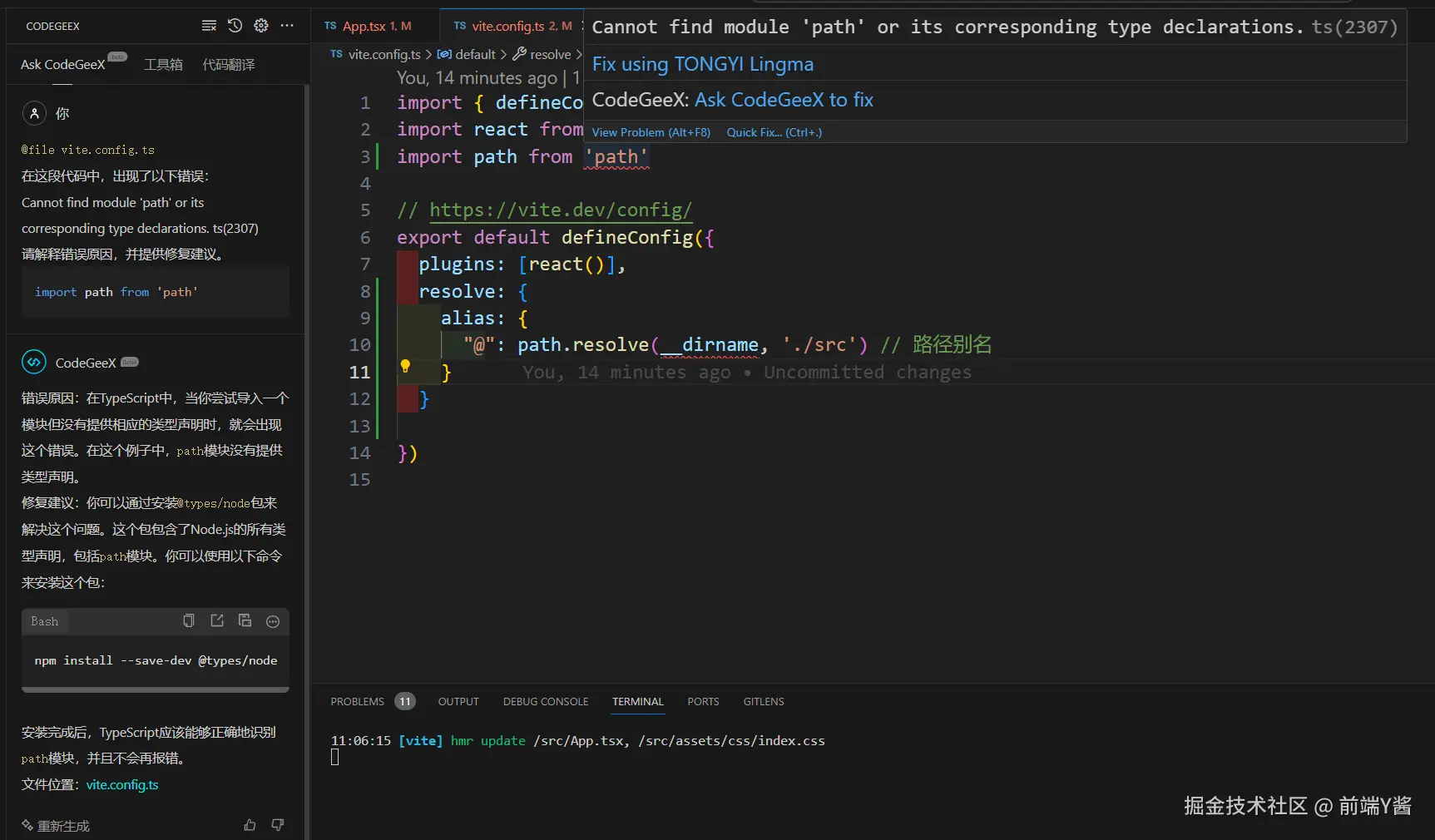Viewport: 1435px width, 840px height.
Task: Click the third icon in the Bash code block header
Action: 245,621
